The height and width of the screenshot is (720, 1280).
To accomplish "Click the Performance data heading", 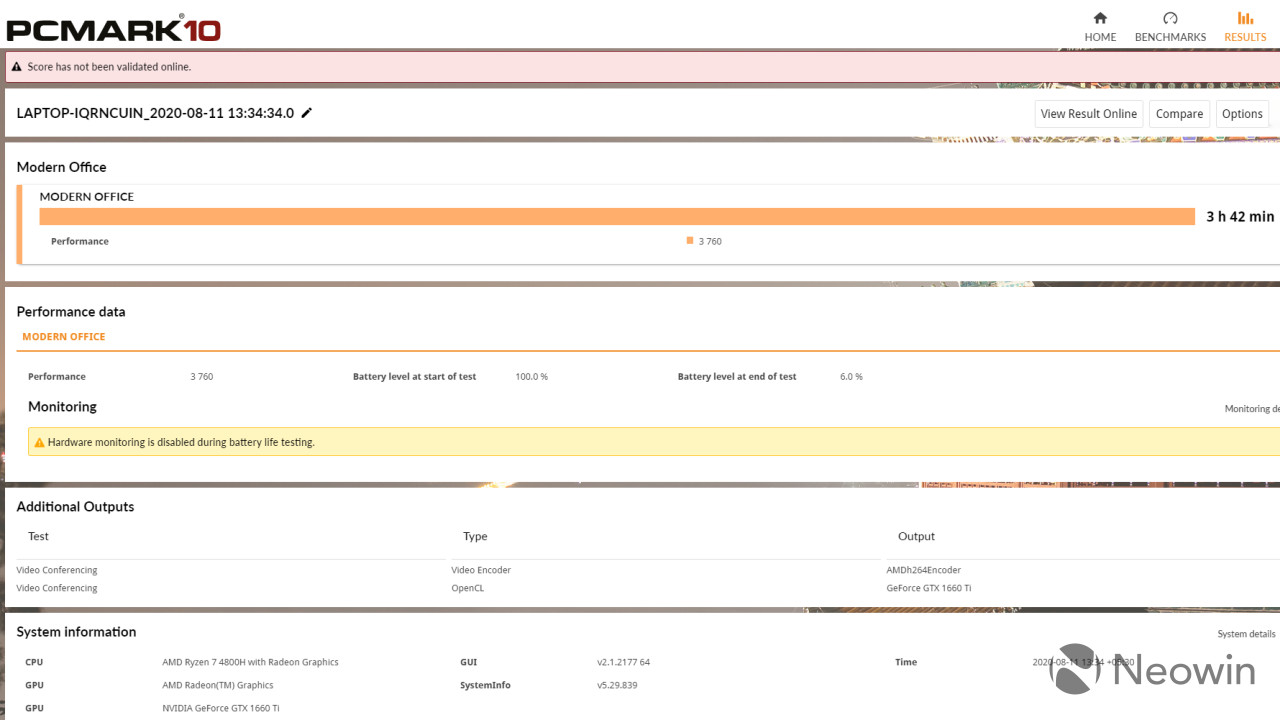I will pyautogui.click(x=71, y=312).
